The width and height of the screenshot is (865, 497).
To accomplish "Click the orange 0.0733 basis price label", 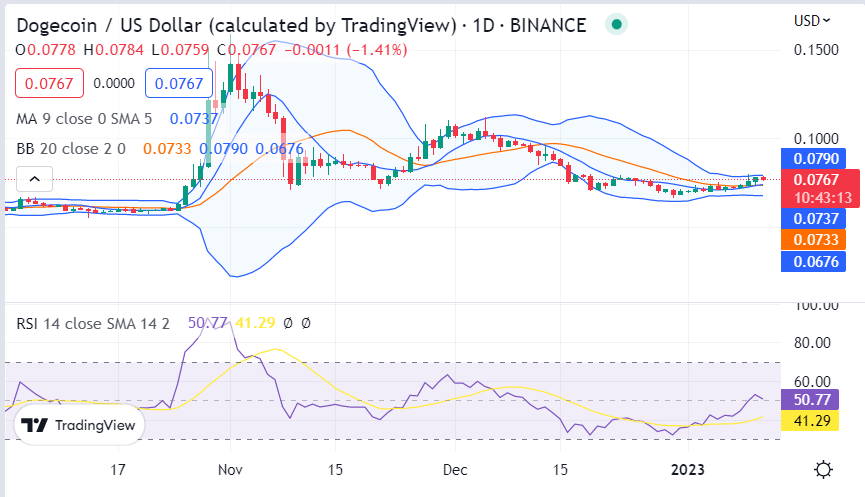I will pos(813,240).
